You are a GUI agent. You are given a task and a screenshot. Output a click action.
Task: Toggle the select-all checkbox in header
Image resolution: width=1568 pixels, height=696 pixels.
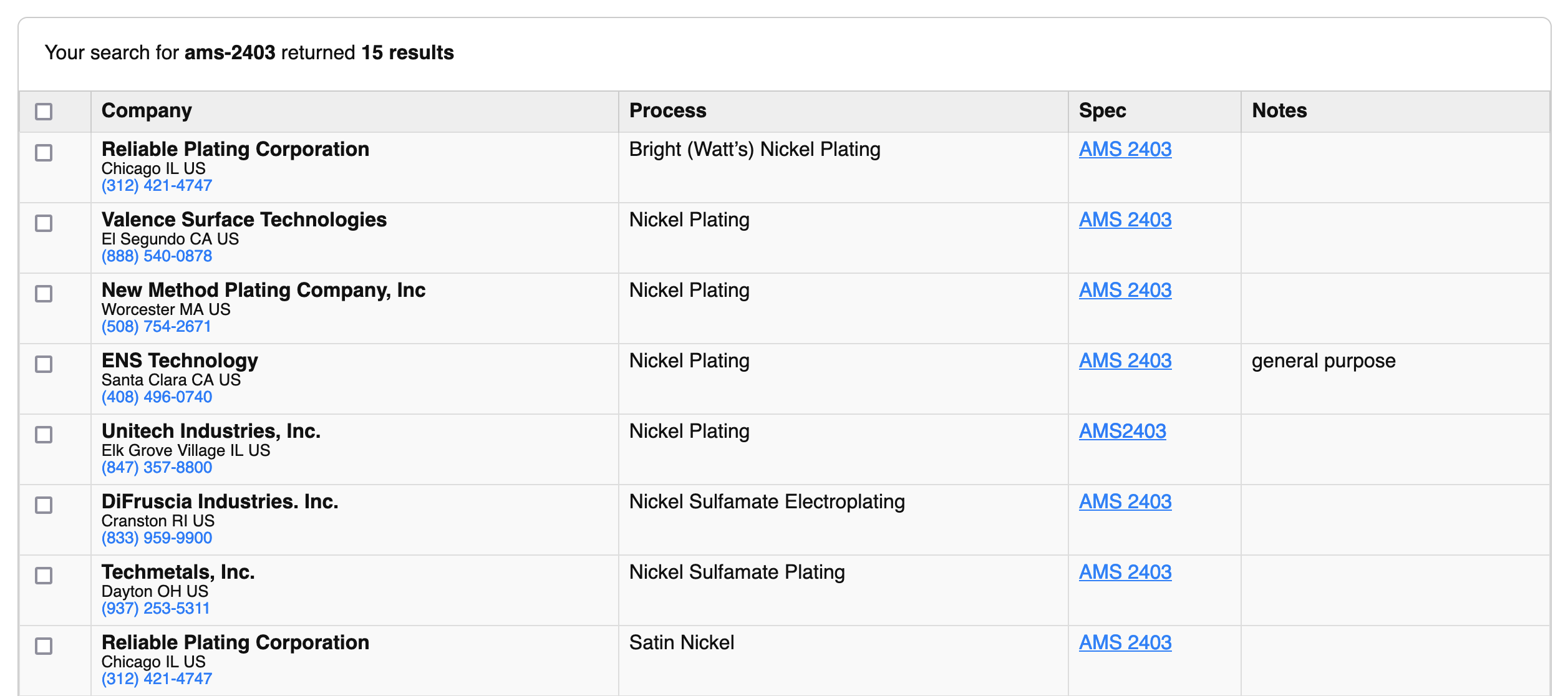(44, 112)
